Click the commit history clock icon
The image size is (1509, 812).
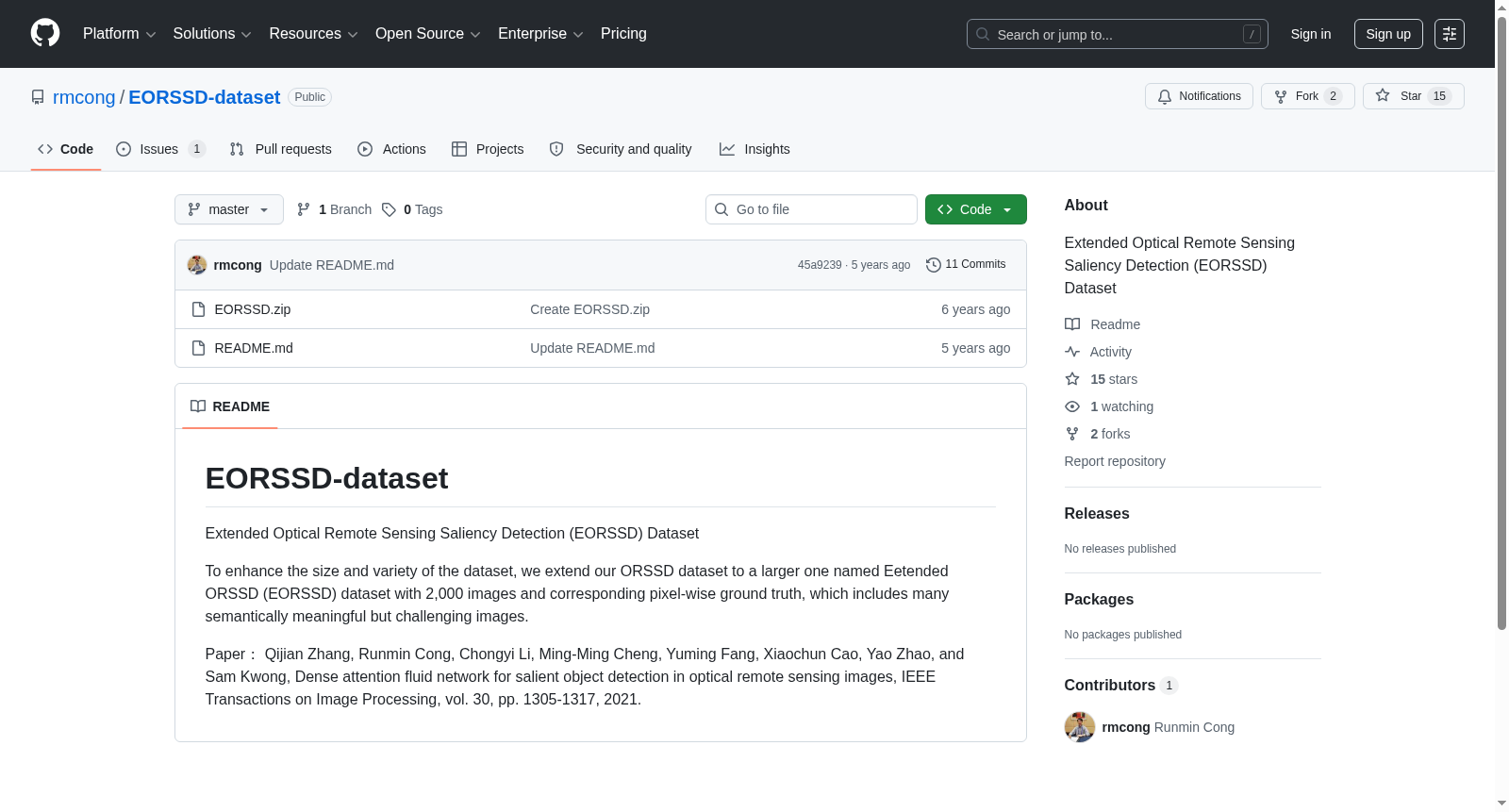click(x=934, y=265)
